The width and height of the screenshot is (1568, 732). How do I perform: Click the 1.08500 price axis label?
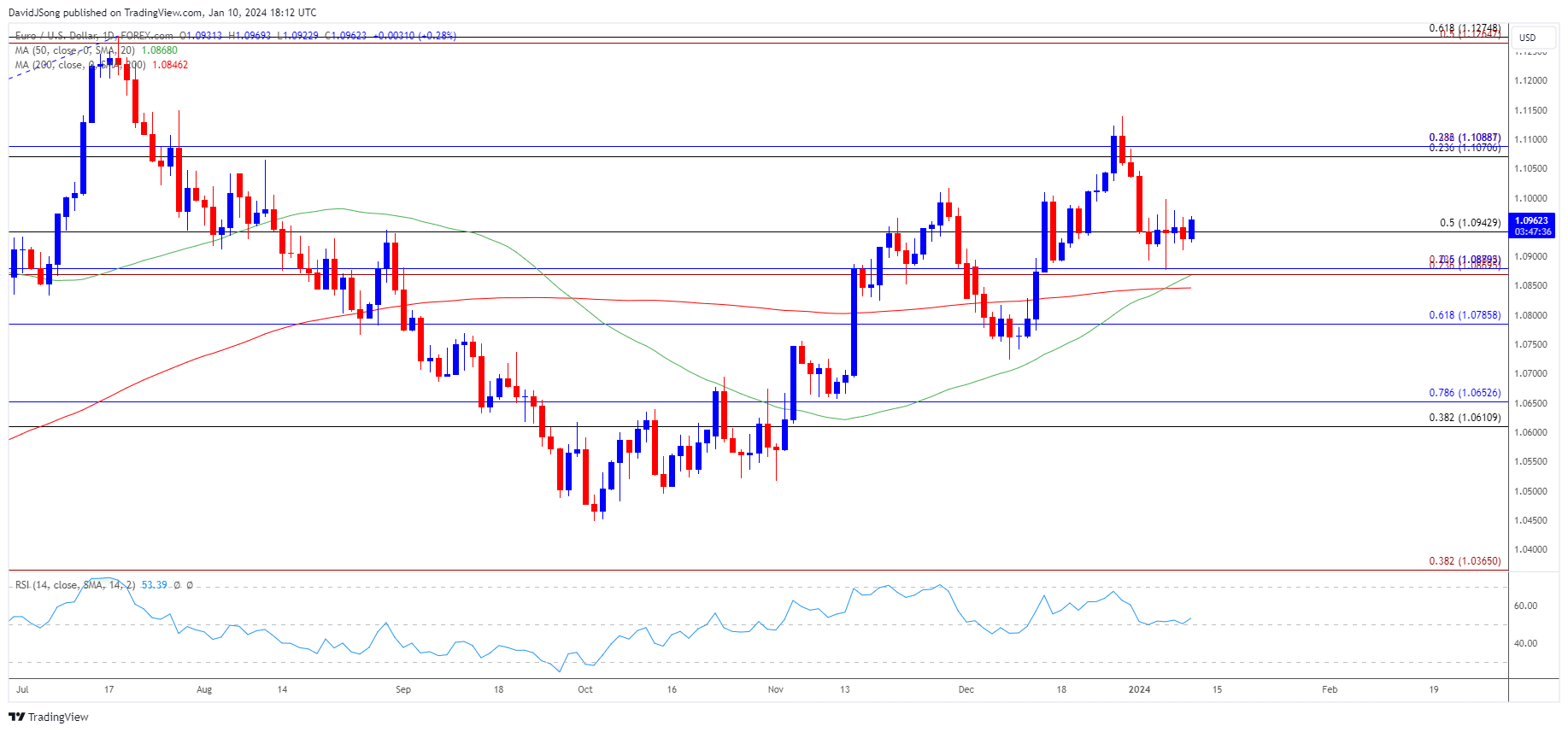[1530, 285]
